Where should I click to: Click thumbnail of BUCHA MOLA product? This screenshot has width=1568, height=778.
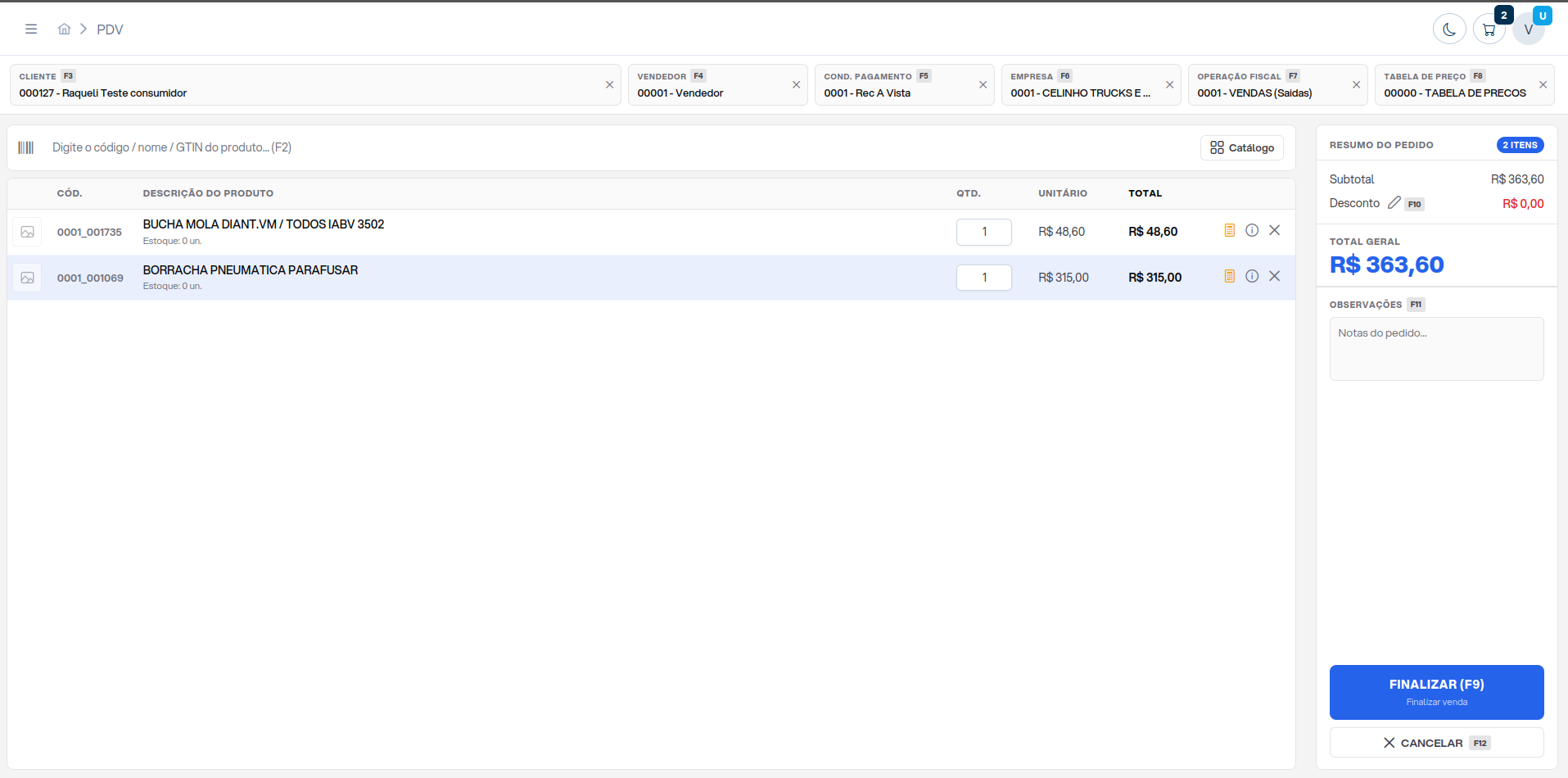click(27, 232)
